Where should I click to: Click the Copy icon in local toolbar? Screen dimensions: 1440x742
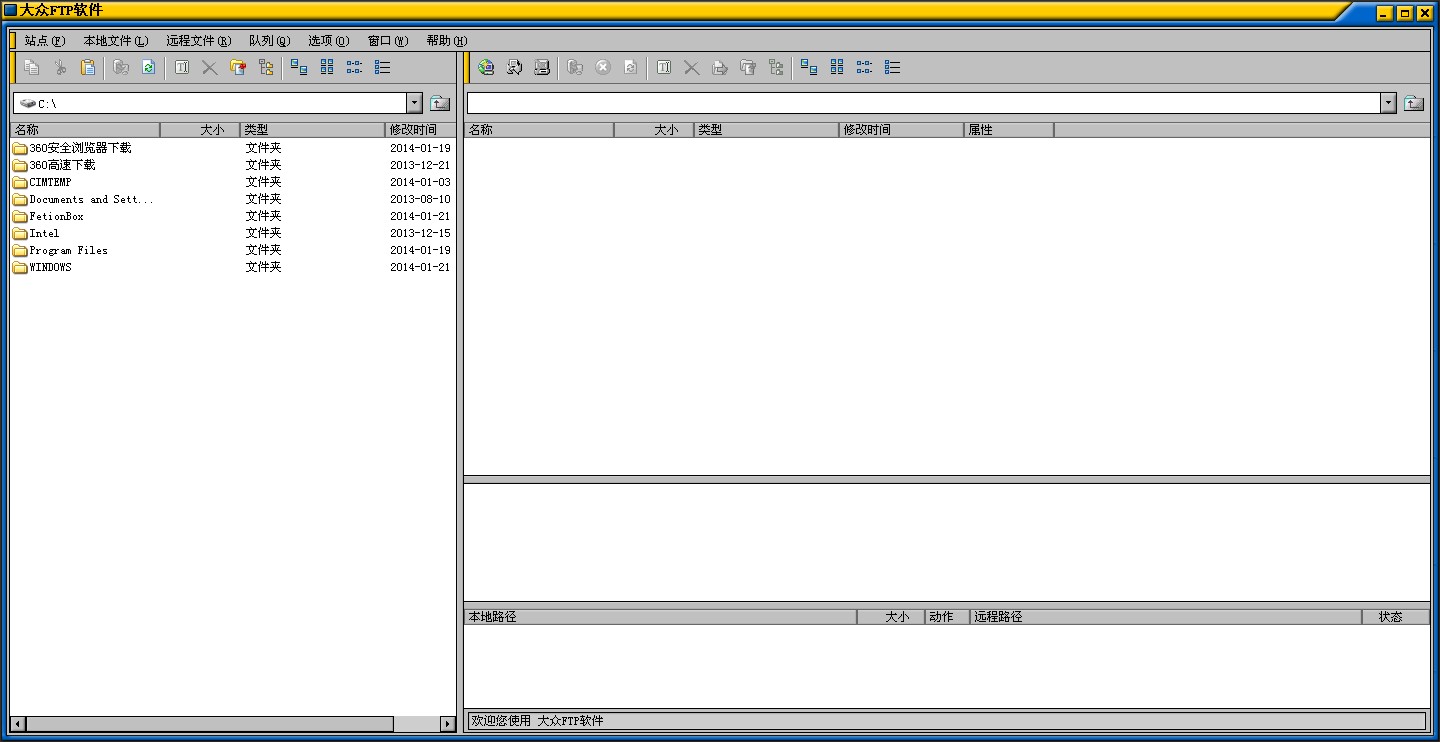(x=32, y=67)
